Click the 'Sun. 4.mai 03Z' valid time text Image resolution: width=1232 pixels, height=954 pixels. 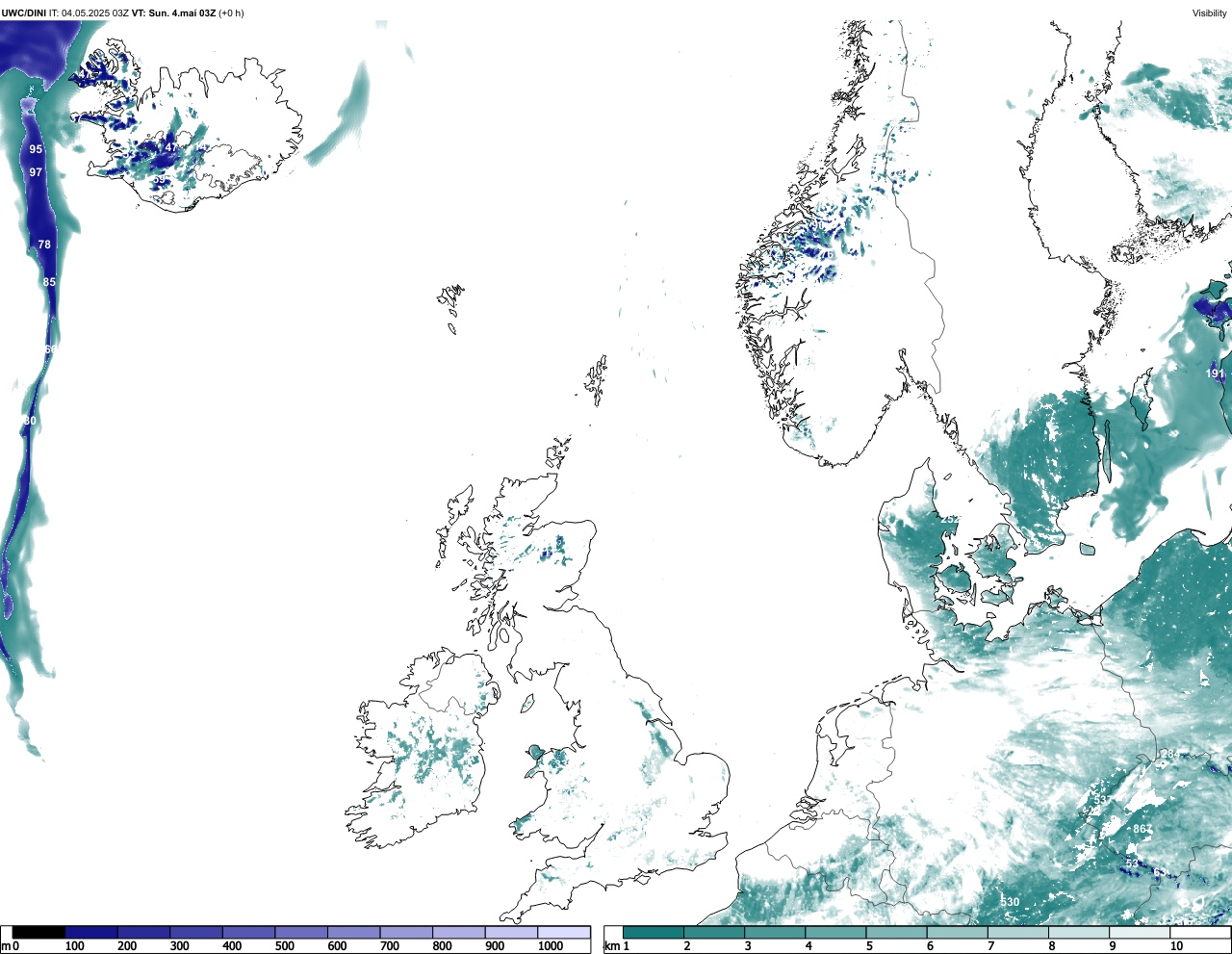click(183, 13)
